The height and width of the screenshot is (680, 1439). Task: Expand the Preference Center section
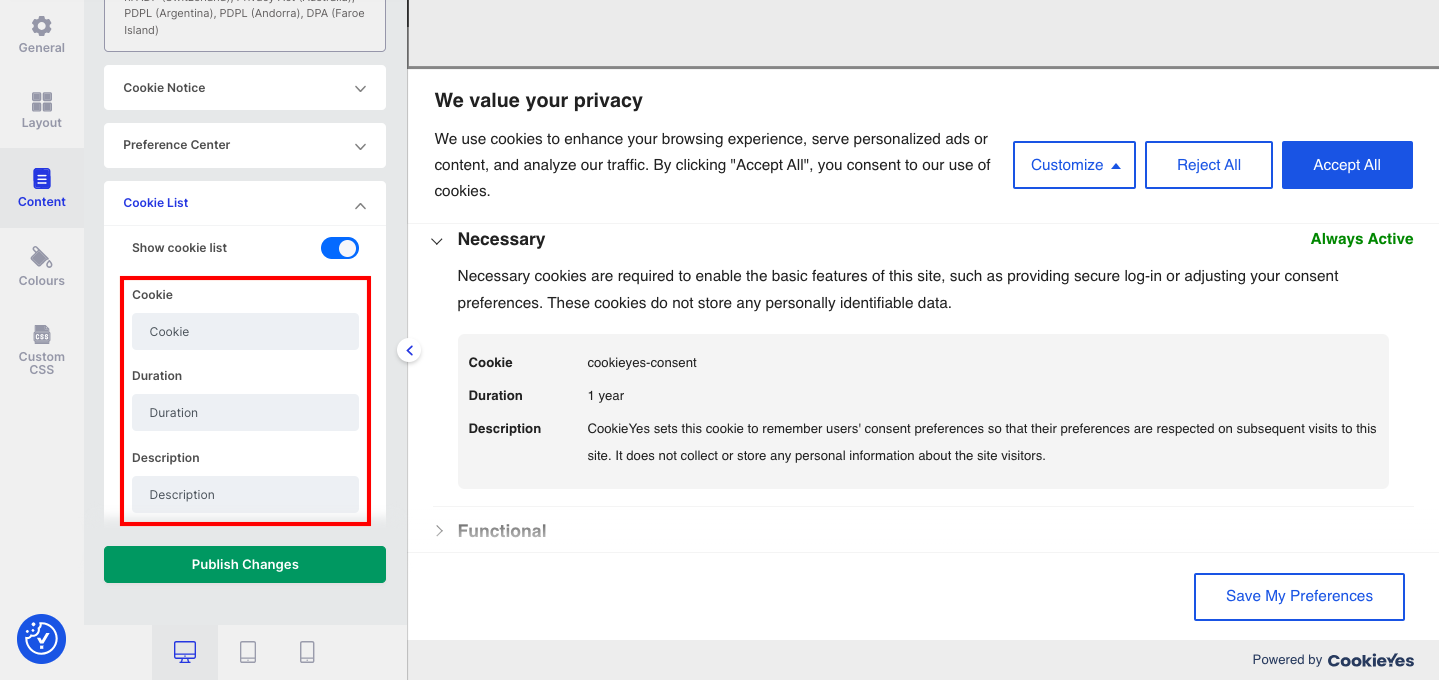[x=245, y=145]
